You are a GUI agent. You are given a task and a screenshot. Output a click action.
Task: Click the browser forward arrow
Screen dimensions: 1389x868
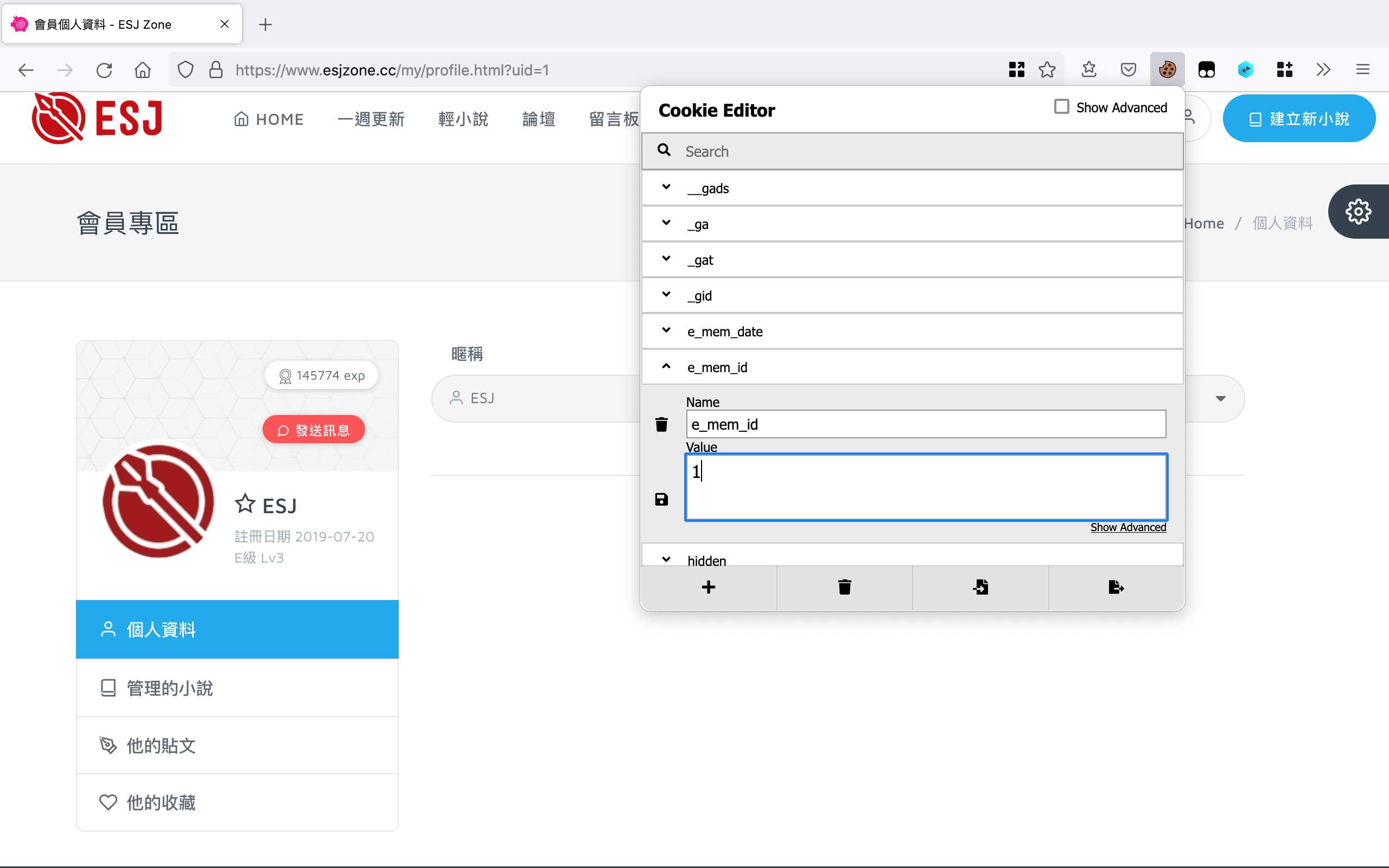(x=65, y=70)
